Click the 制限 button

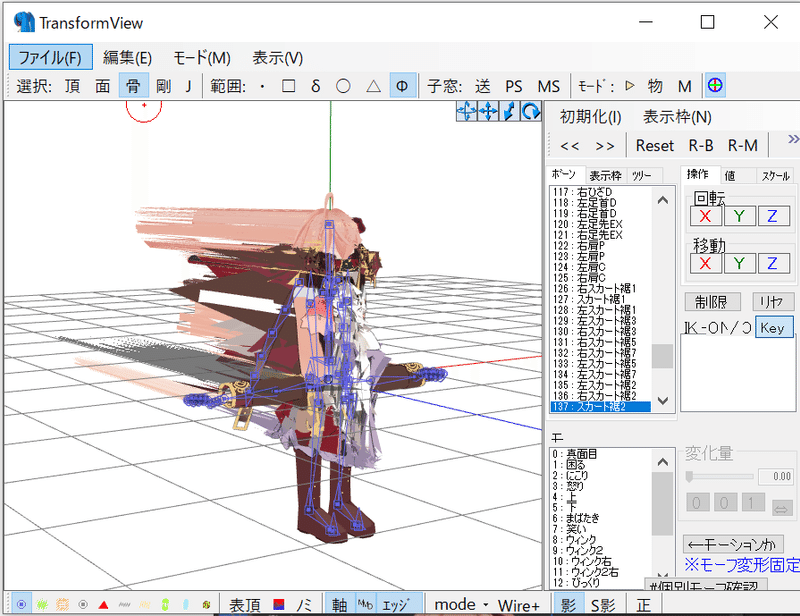point(712,302)
